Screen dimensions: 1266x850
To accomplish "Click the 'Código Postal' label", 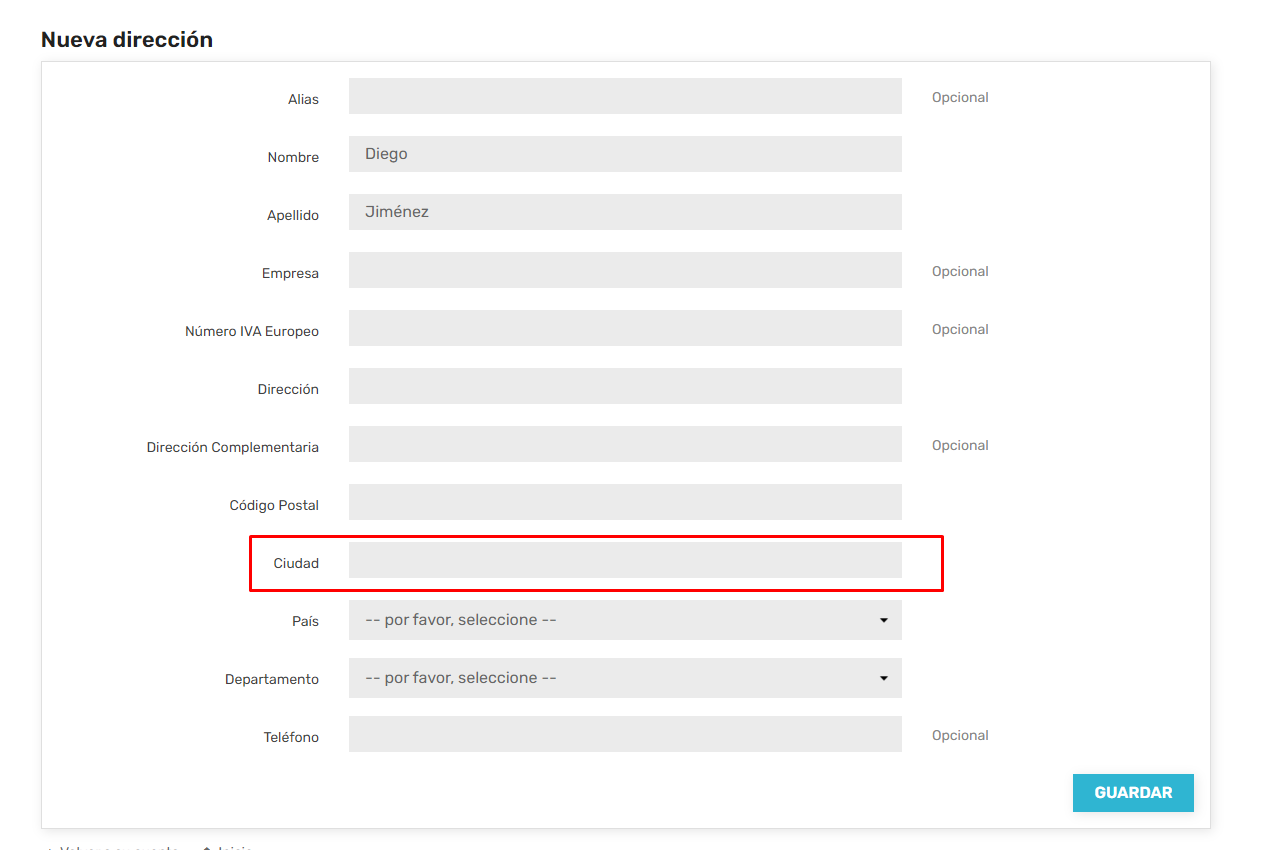I will tap(274, 505).
